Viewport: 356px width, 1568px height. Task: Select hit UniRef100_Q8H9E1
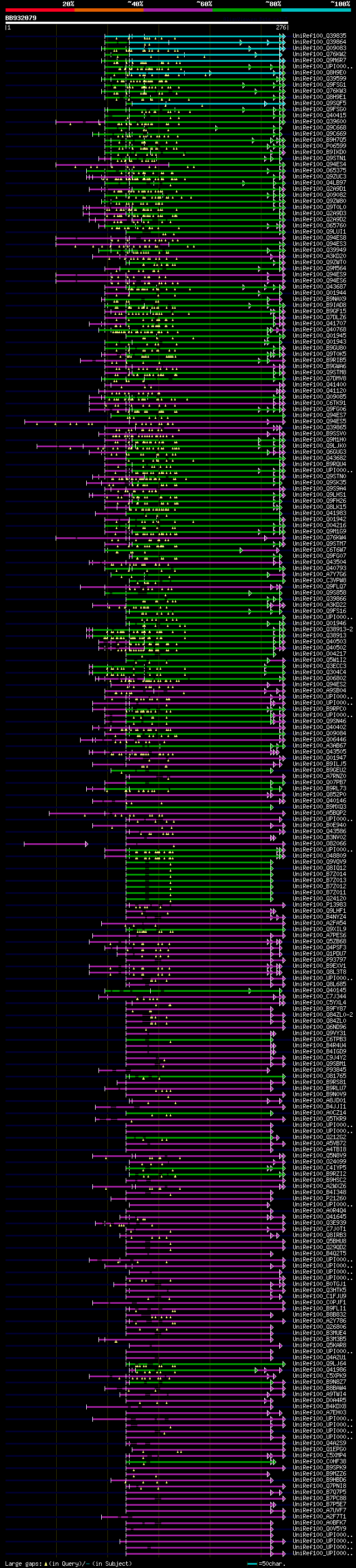tap(319, 97)
